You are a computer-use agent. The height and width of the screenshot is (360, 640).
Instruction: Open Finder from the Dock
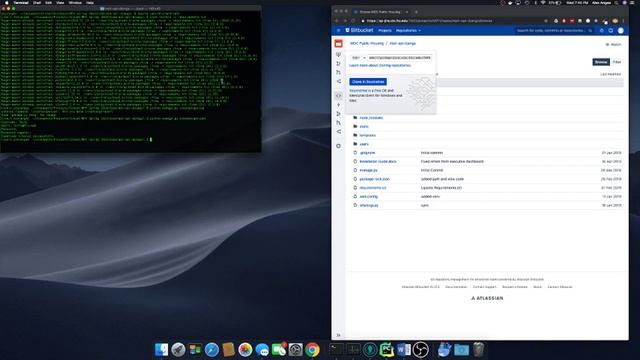162,350
